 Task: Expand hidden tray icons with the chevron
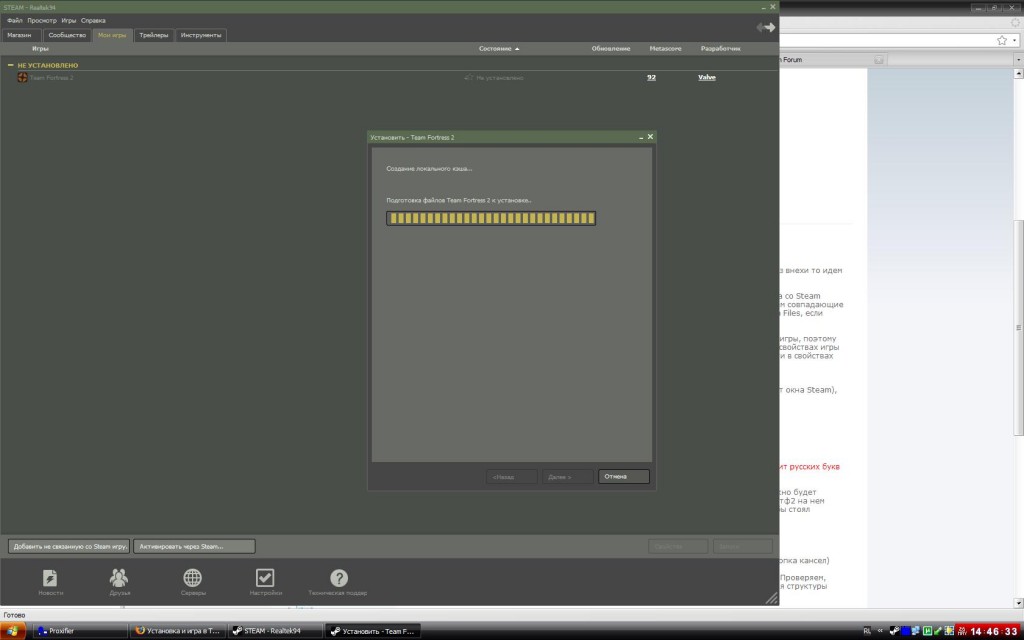tap(880, 631)
